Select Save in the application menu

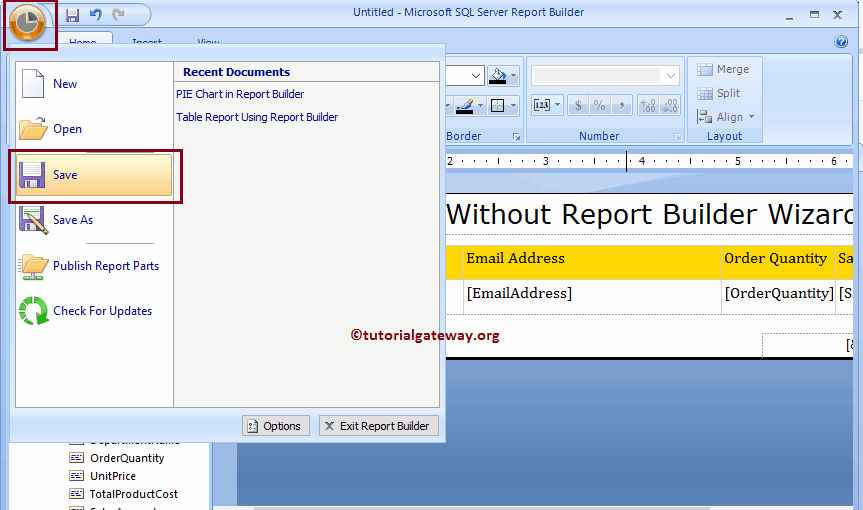(94, 175)
